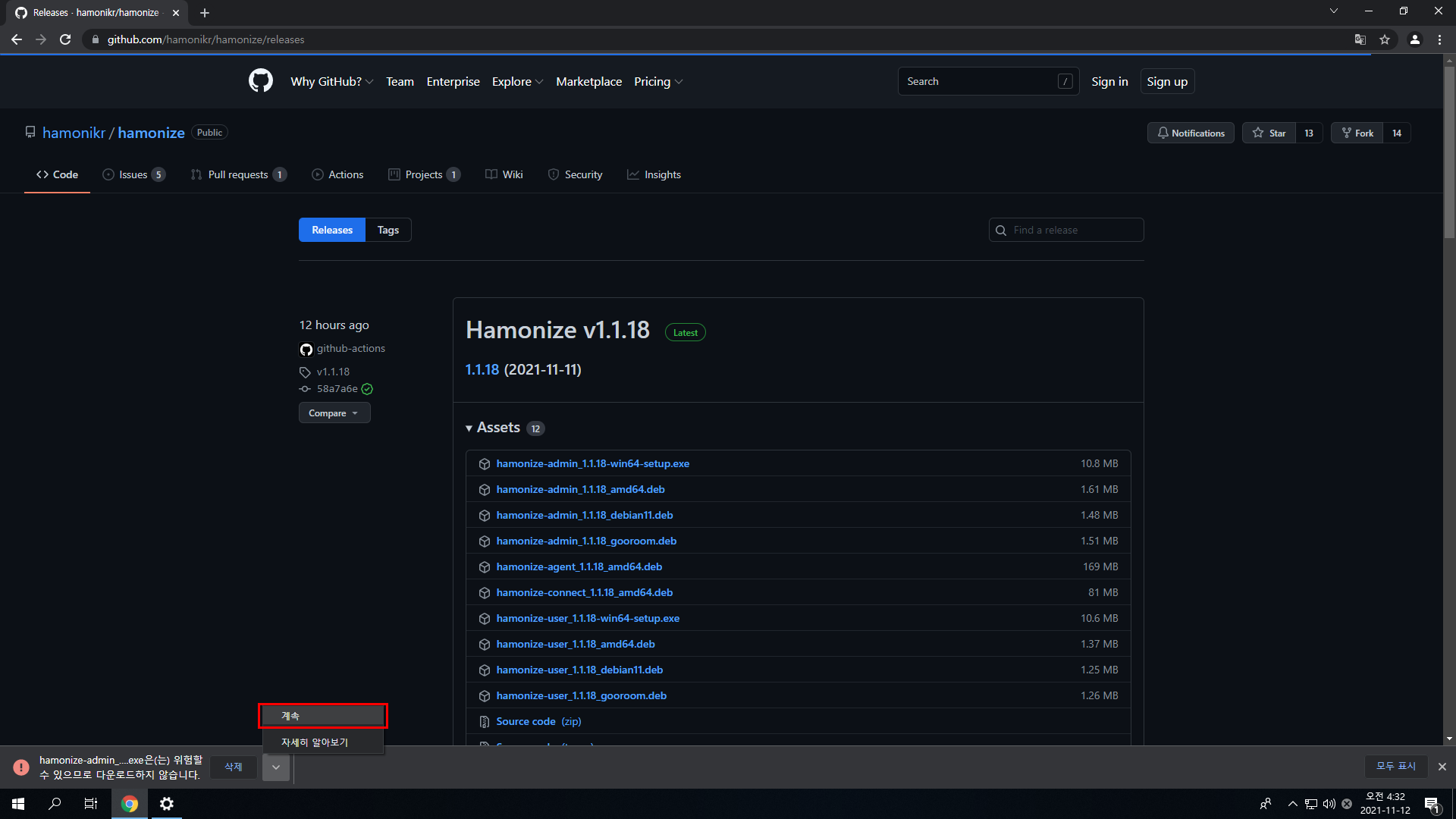The height and width of the screenshot is (819, 1456).
Task: Open Chrome profile avatar icon
Action: tap(1415, 39)
